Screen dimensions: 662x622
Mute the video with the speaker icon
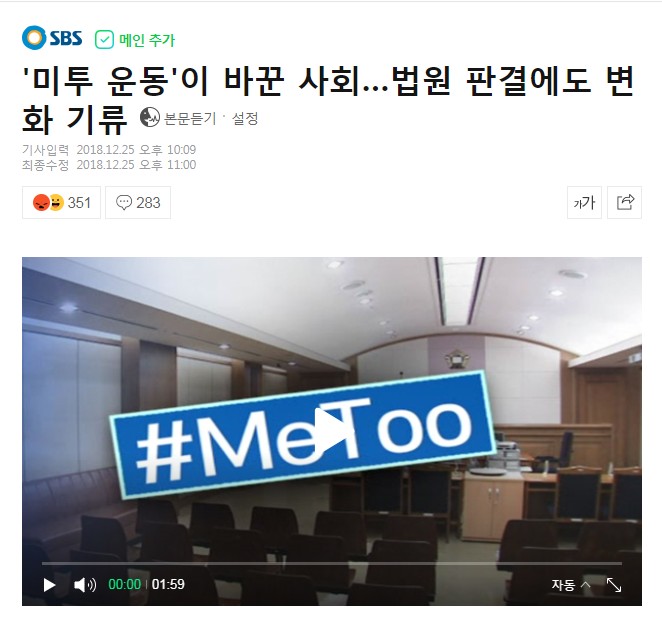click(85, 585)
